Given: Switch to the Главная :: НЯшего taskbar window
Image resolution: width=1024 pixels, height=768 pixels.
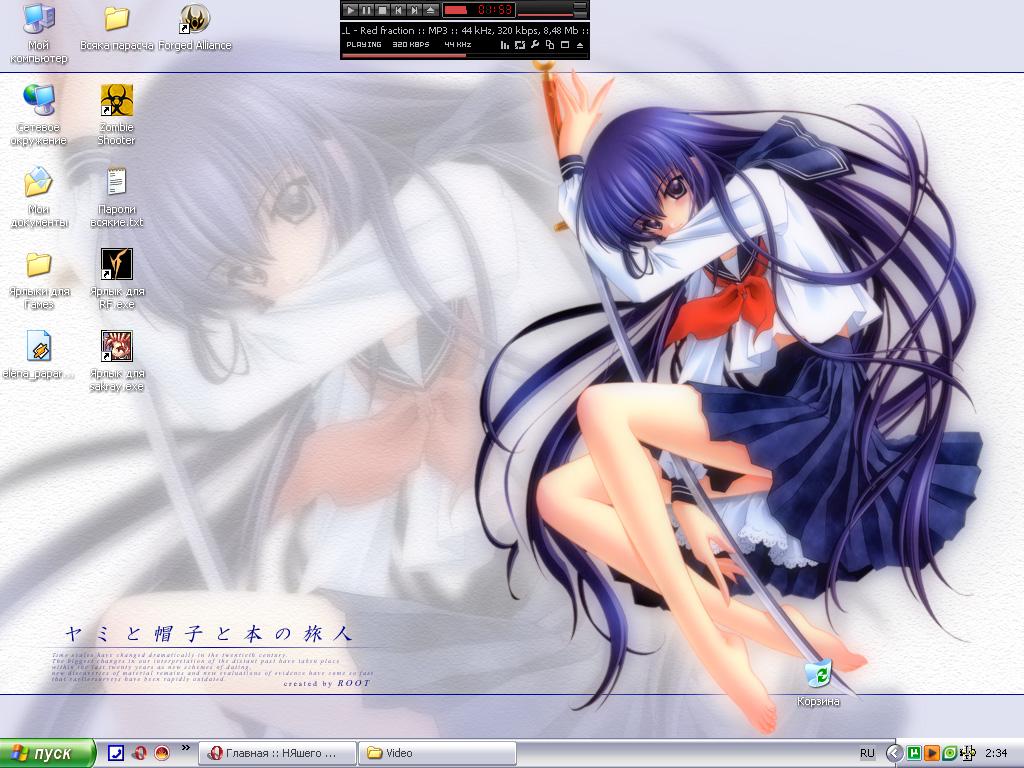Looking at the screenshot, I should point(278,754).
